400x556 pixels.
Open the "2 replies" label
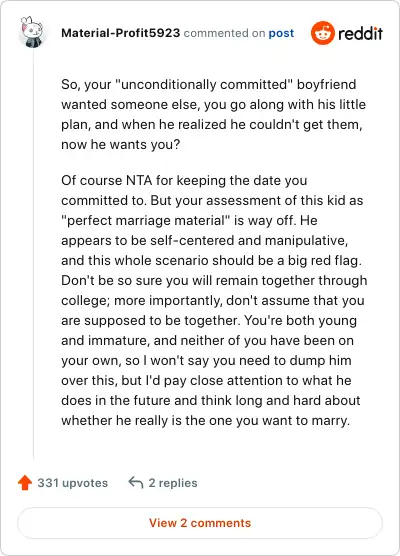point(173,483)
